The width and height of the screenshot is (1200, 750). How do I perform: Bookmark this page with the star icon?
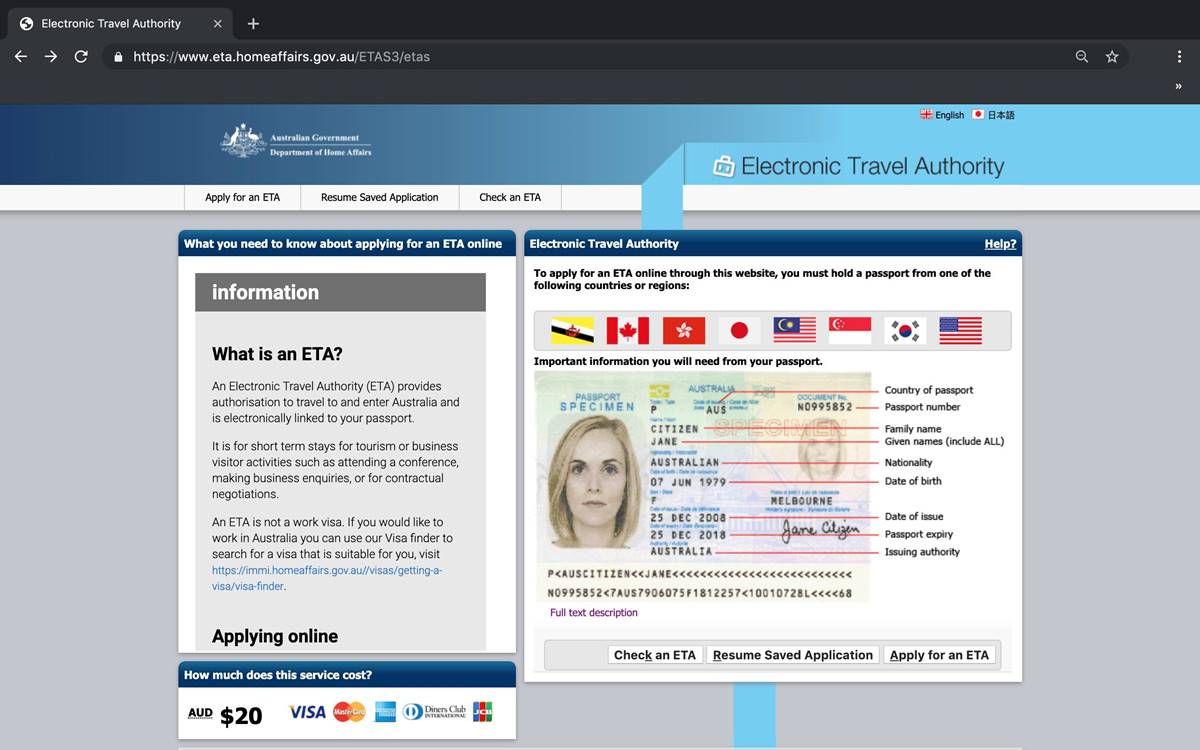pos(1112,57)
